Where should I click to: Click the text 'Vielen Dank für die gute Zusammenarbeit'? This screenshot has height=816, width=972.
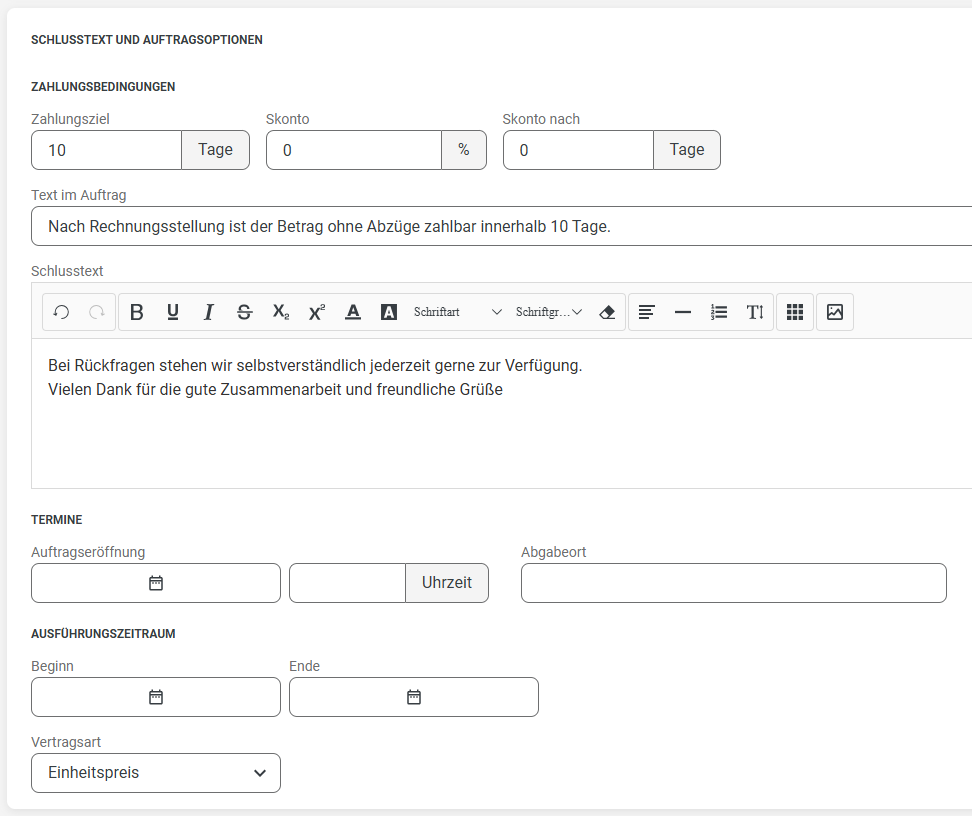(195, 389)
